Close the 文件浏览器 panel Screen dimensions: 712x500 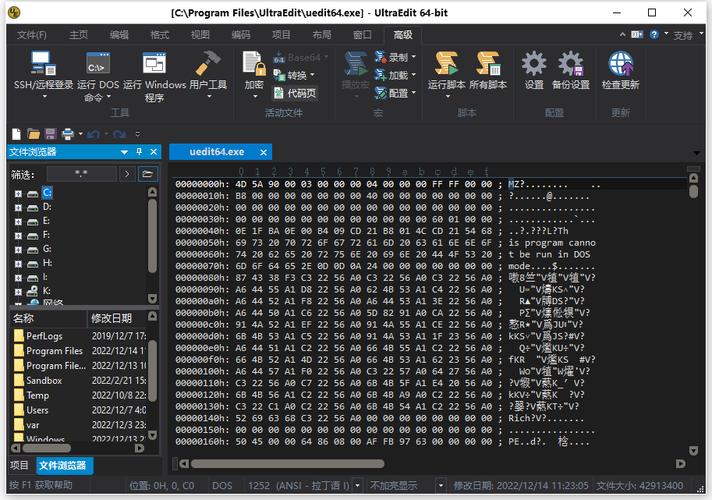click(x=153, y=152)
